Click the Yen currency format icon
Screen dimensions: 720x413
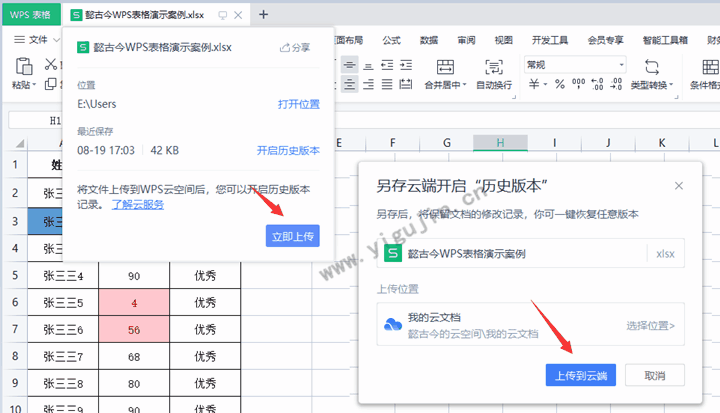tap(534, 84)
